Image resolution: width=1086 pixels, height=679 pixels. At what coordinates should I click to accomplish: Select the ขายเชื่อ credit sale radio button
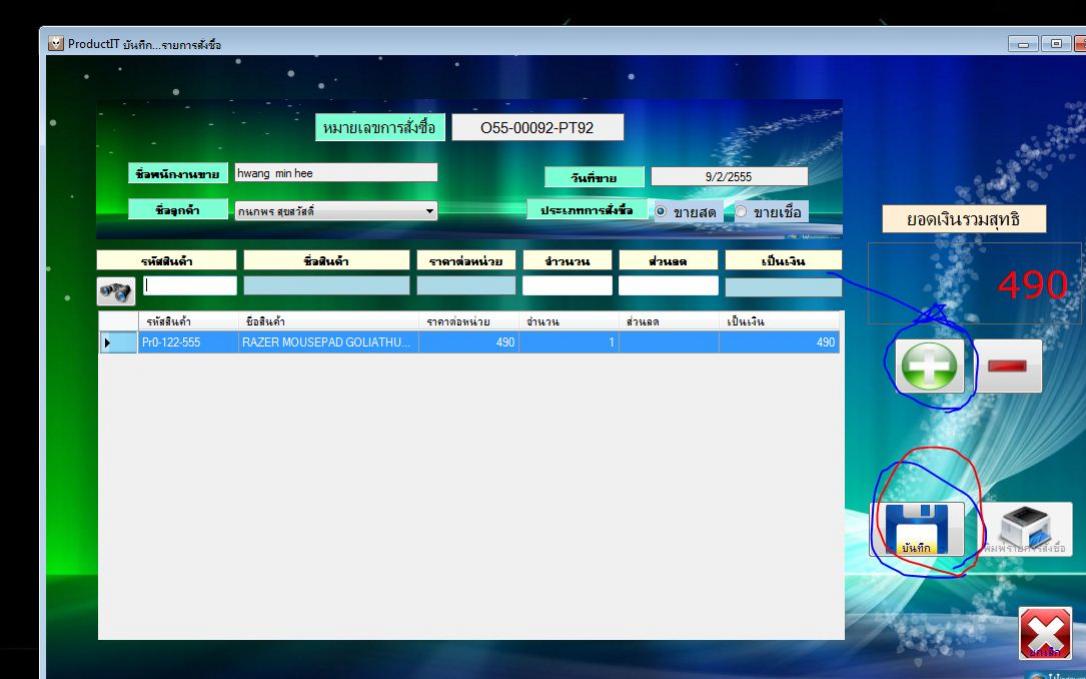coord(741,211)
